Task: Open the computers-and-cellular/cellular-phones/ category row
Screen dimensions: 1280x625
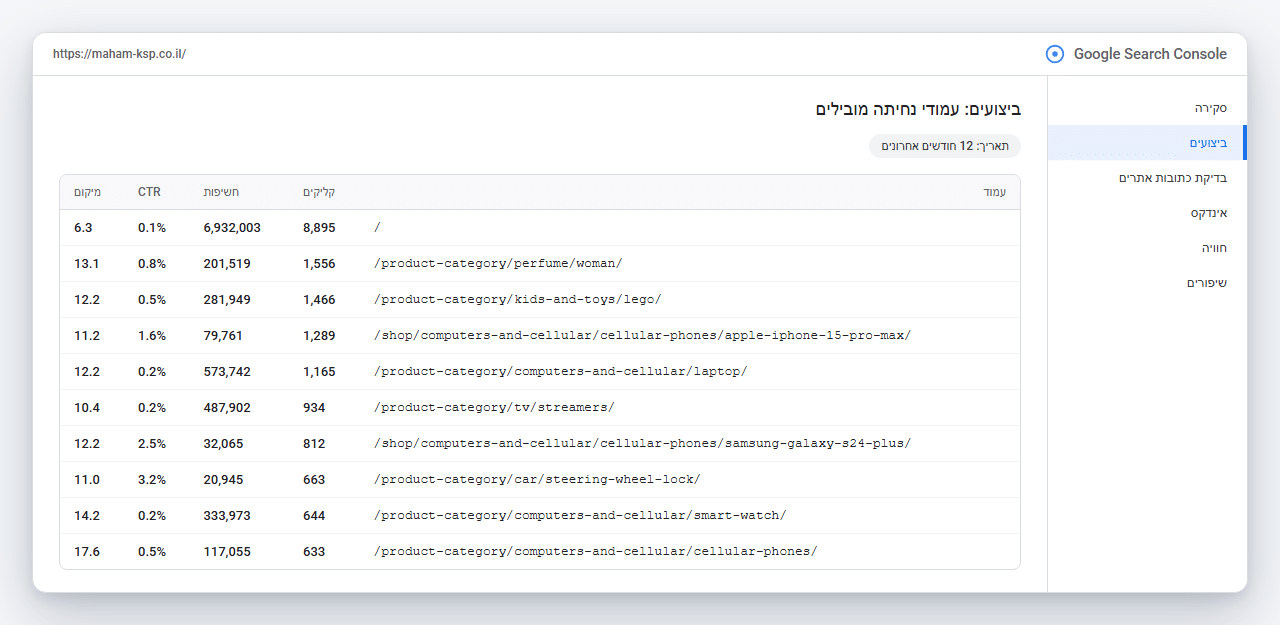Action: pyautogui.click(x=540, y=552)
